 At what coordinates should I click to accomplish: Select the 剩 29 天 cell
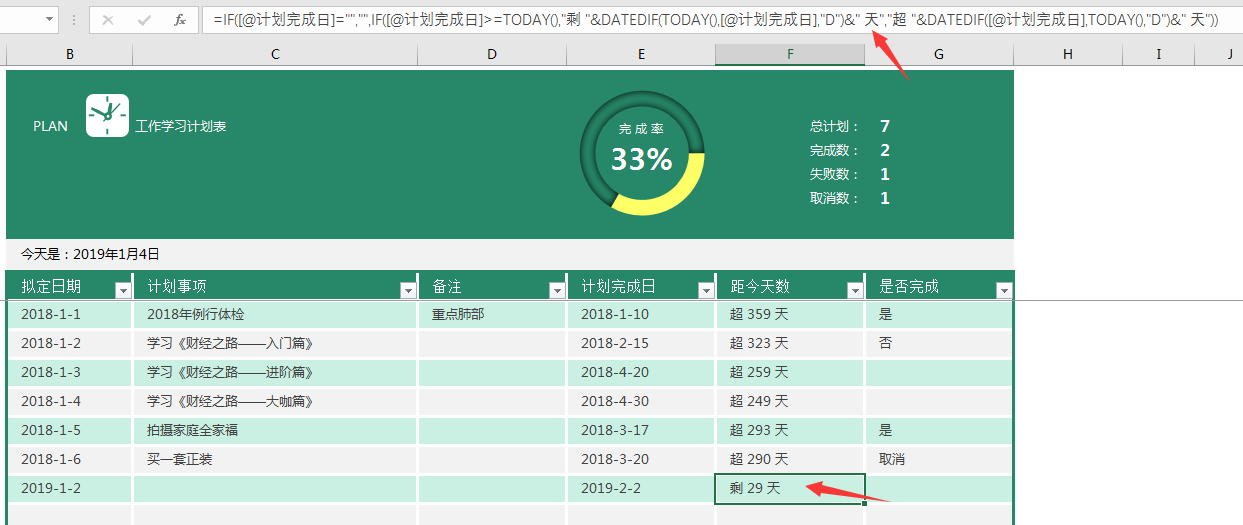[790, 488]
